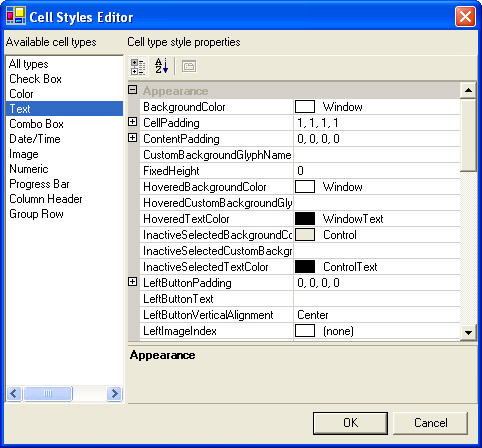
Task: Select the Column Header cell type
Action: point(64,199)
